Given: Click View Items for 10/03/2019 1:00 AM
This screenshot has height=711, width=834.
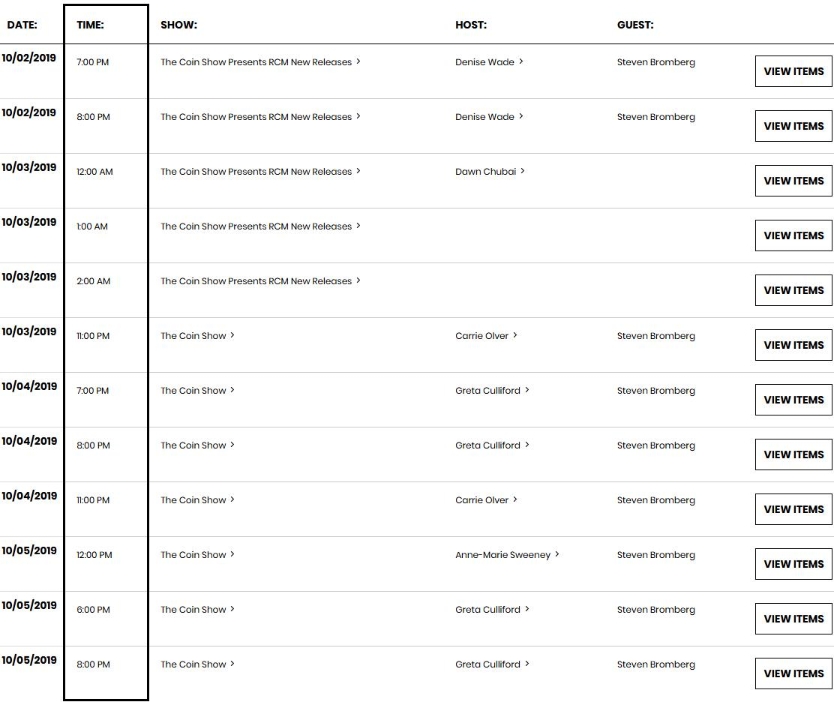Looking at the screenshot, I should pyautogui.click(x=794, y=236).
